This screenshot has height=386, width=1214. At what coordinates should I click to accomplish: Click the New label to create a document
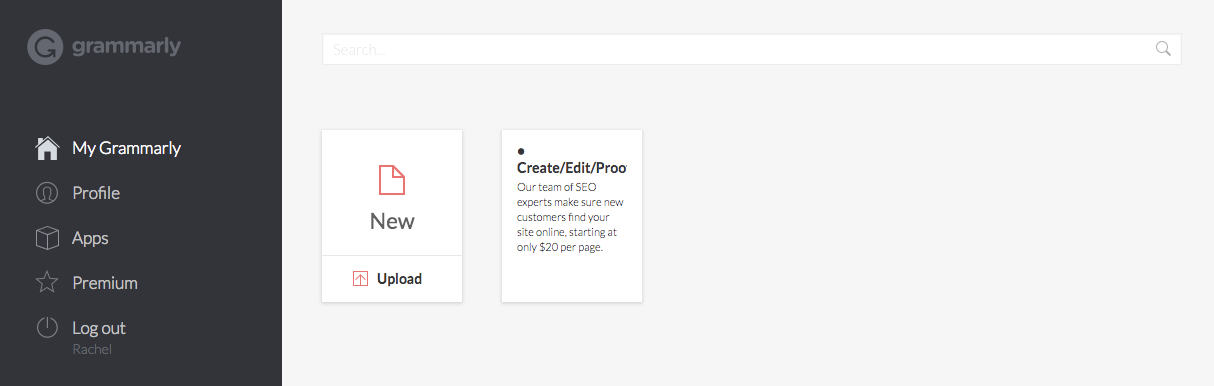pos(392,221)
